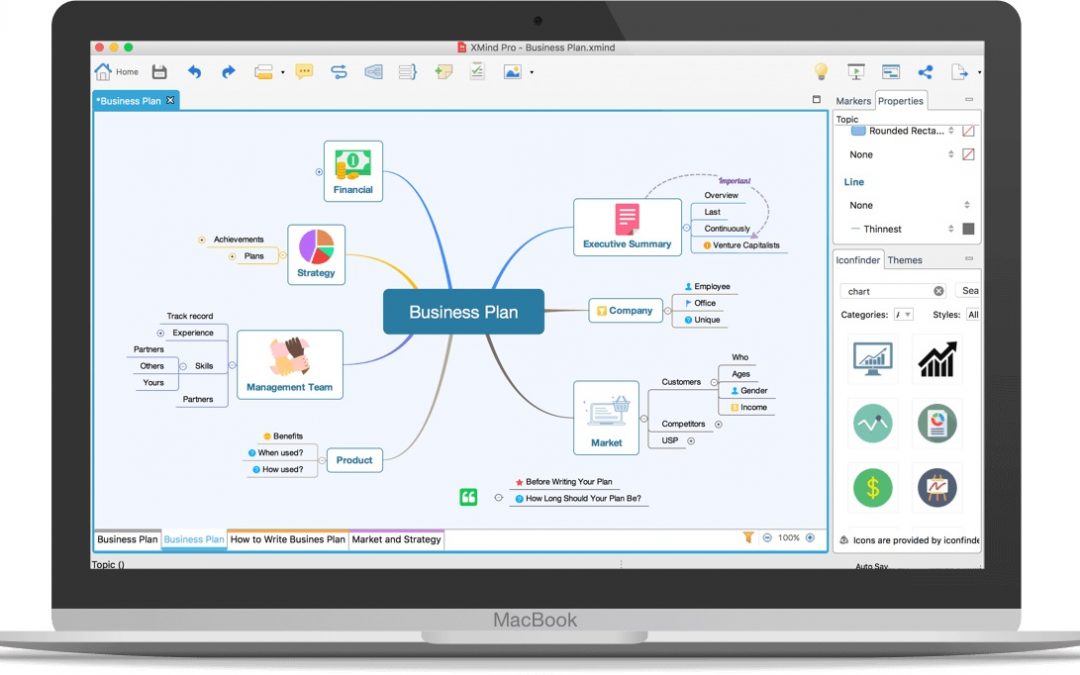This screenshot has width=1080, height=675.
Task: Share the mind map
Action: 925,72
